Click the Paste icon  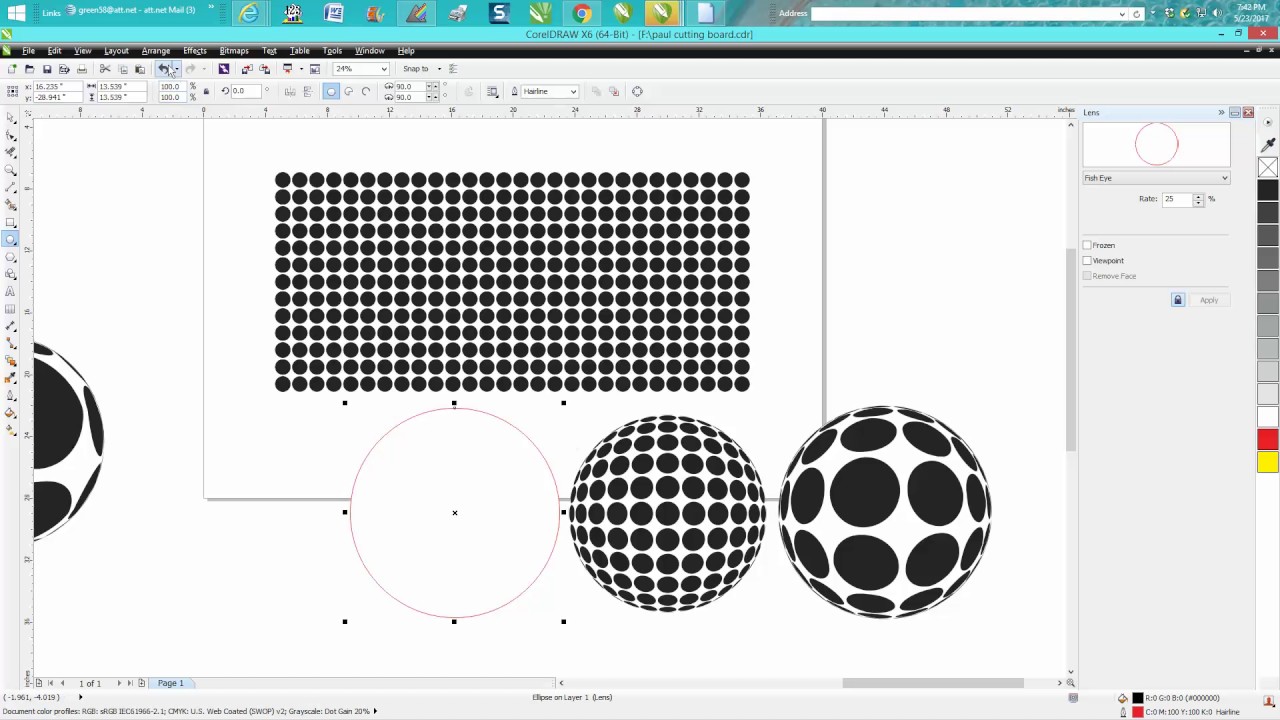point(140,69)
